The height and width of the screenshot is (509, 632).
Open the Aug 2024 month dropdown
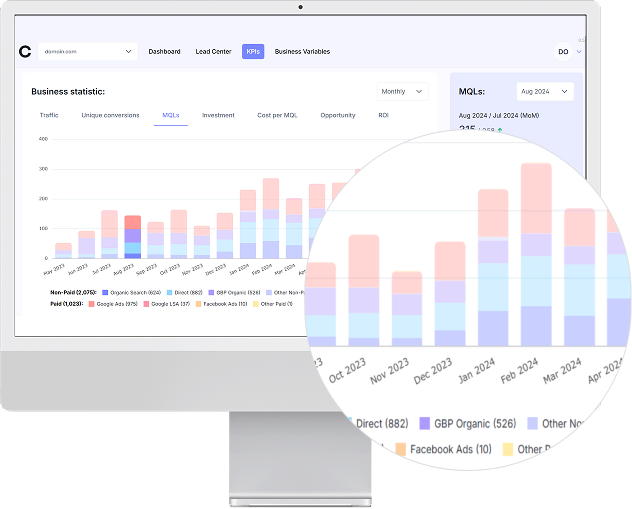coord(545,91)
